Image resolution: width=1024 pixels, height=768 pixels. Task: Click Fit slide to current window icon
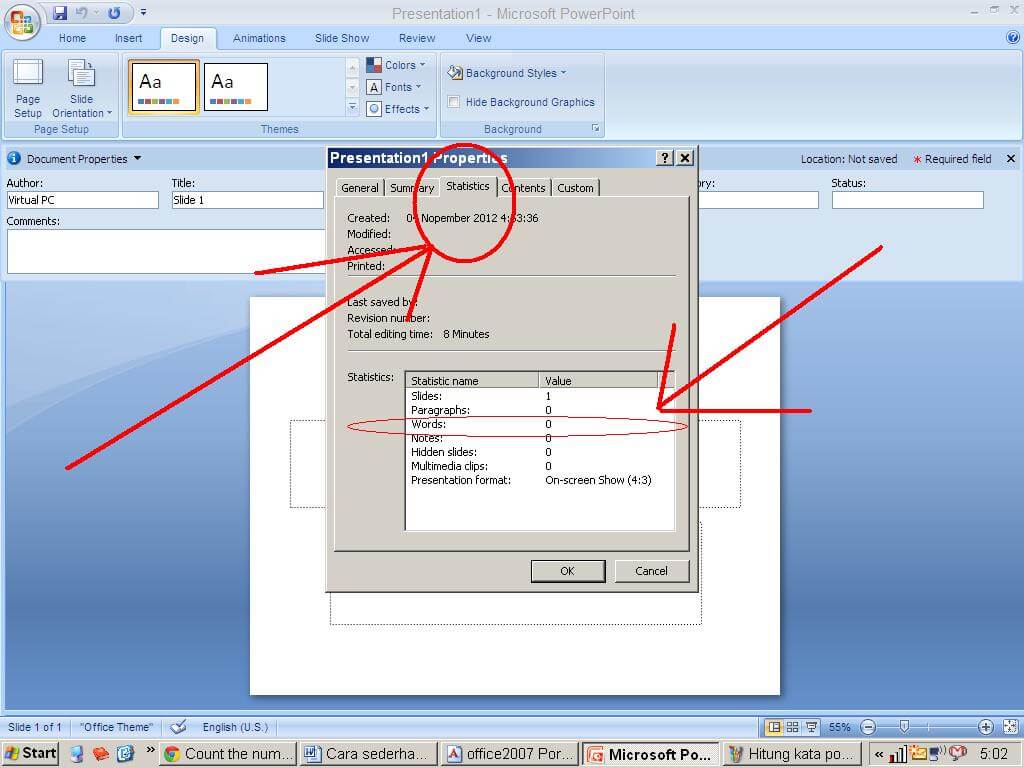coord(1010,727)
